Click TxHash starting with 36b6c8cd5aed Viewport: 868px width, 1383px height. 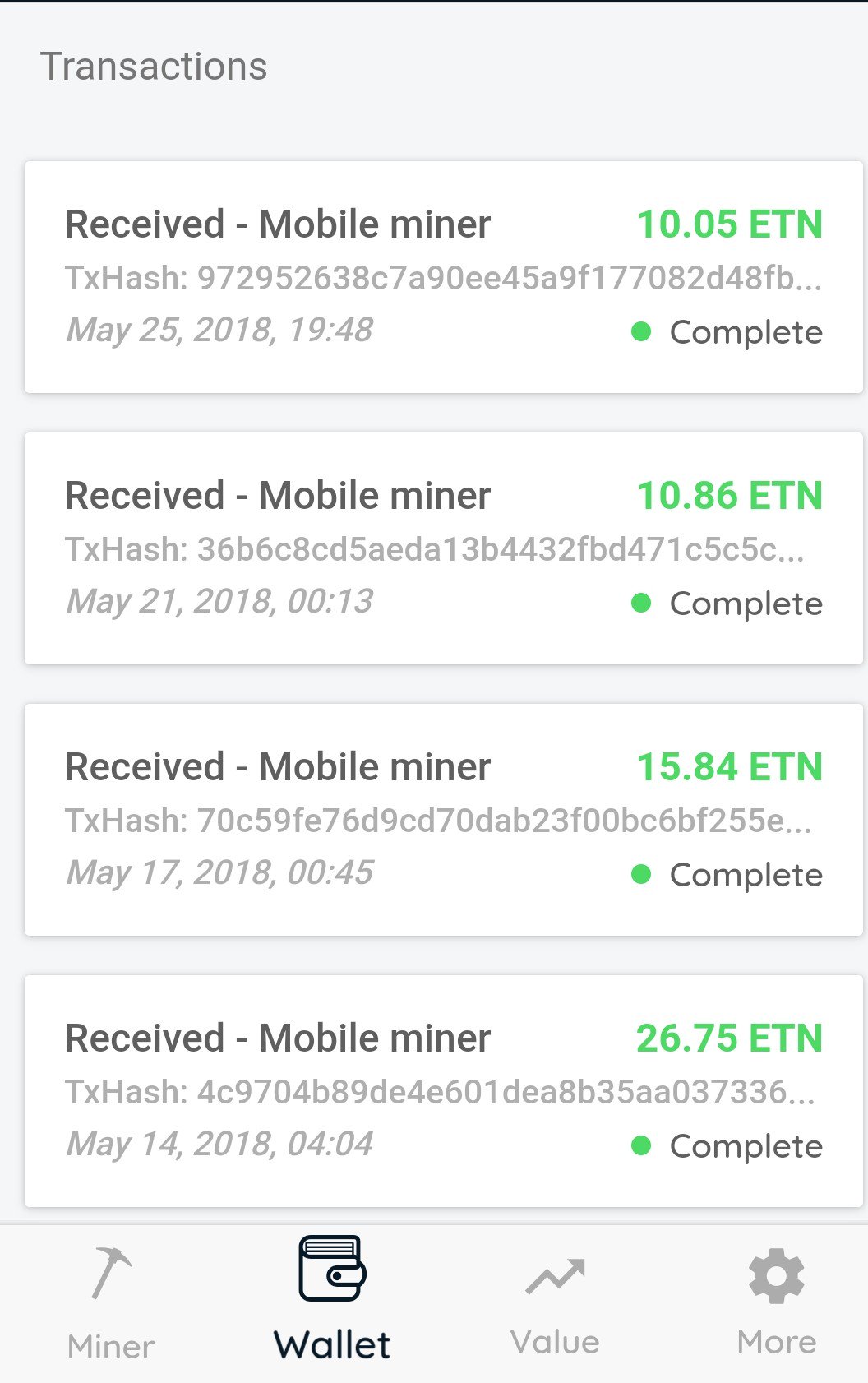click(435, 550)
